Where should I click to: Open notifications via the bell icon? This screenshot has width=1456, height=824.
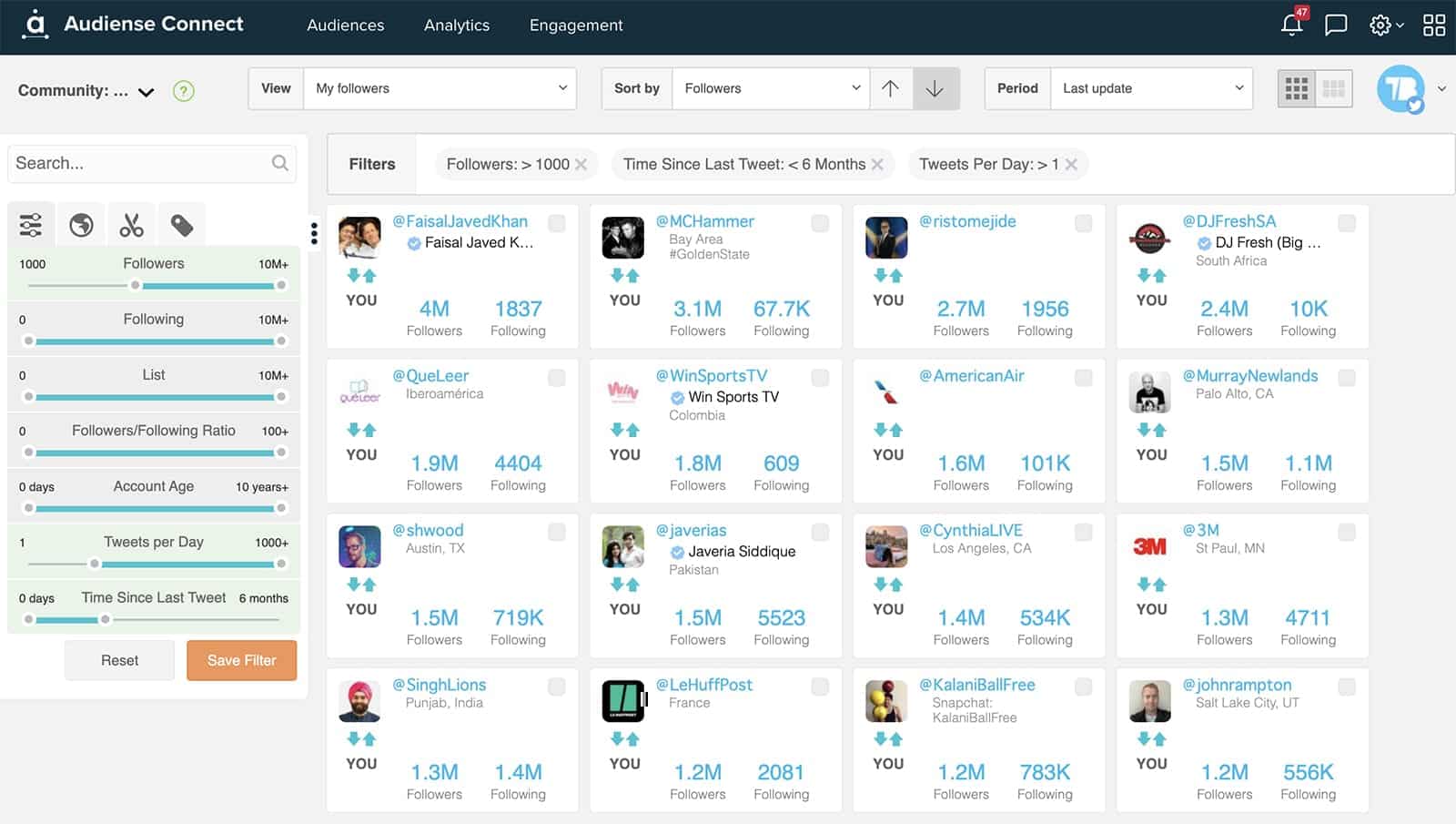(x=1291, y=25)
